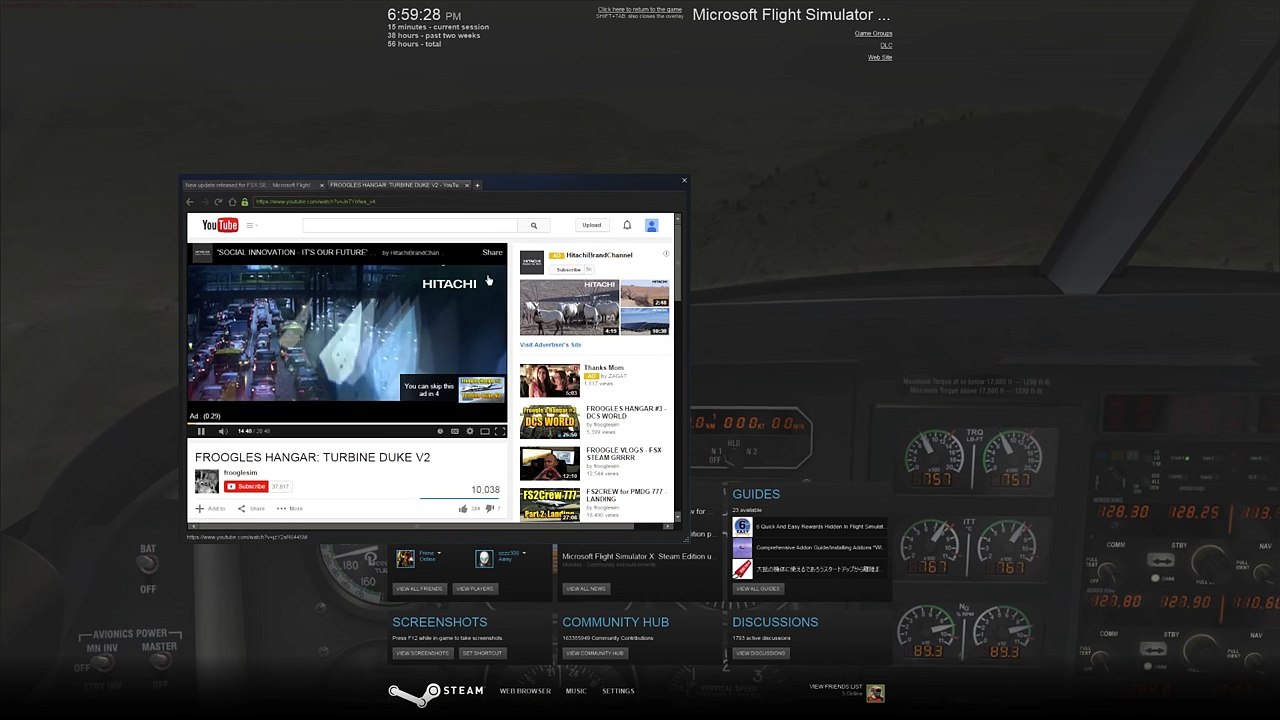The width and height of the screenshot is (1280, 720).
Task: Go forward in the Steam overlay browser
Action: [204, 202]
